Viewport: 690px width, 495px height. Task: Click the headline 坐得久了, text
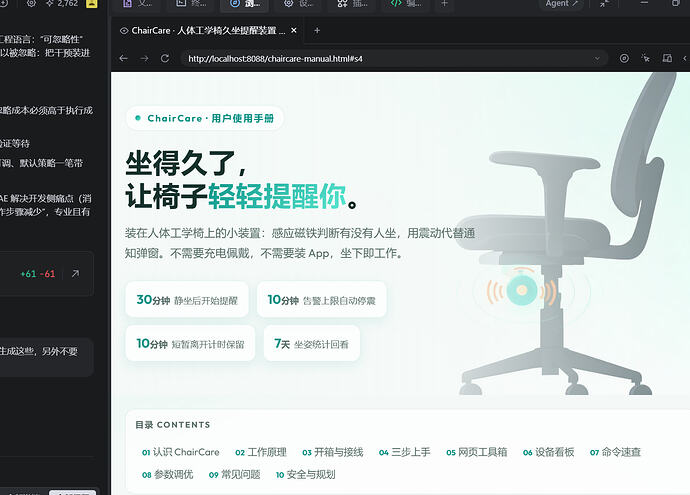(186, 164)
